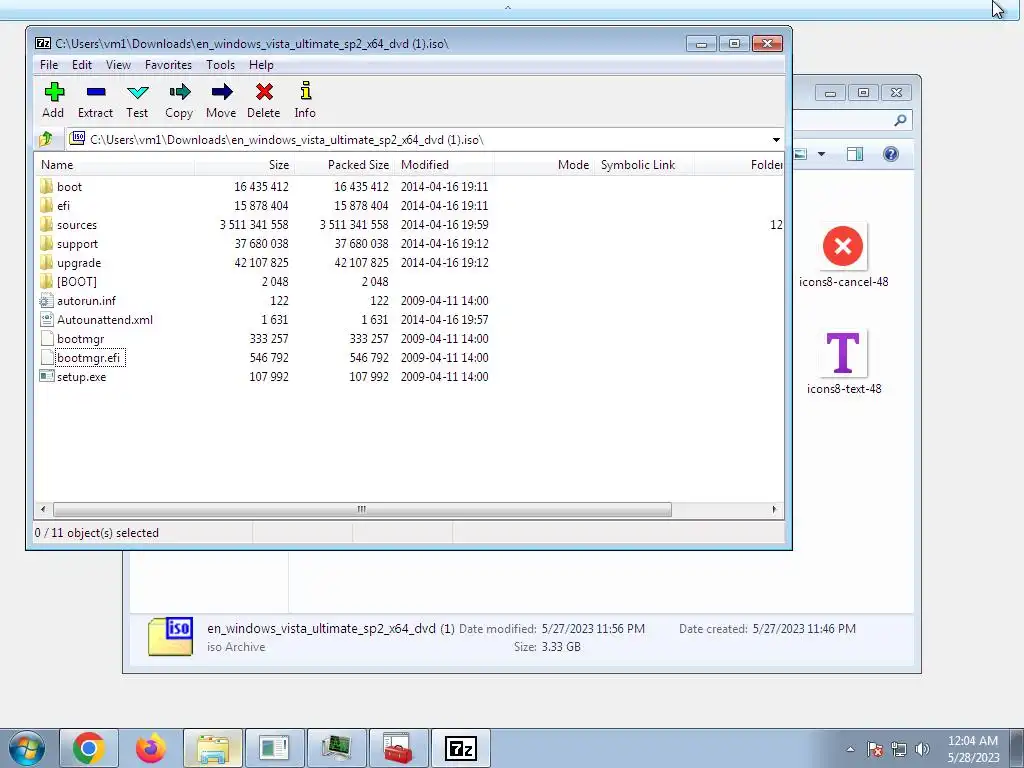Image resolution: width=1024 pixels, height=768 pixels.
Task: Open Firefox from taskbar
Action: (x=151, y=748)
